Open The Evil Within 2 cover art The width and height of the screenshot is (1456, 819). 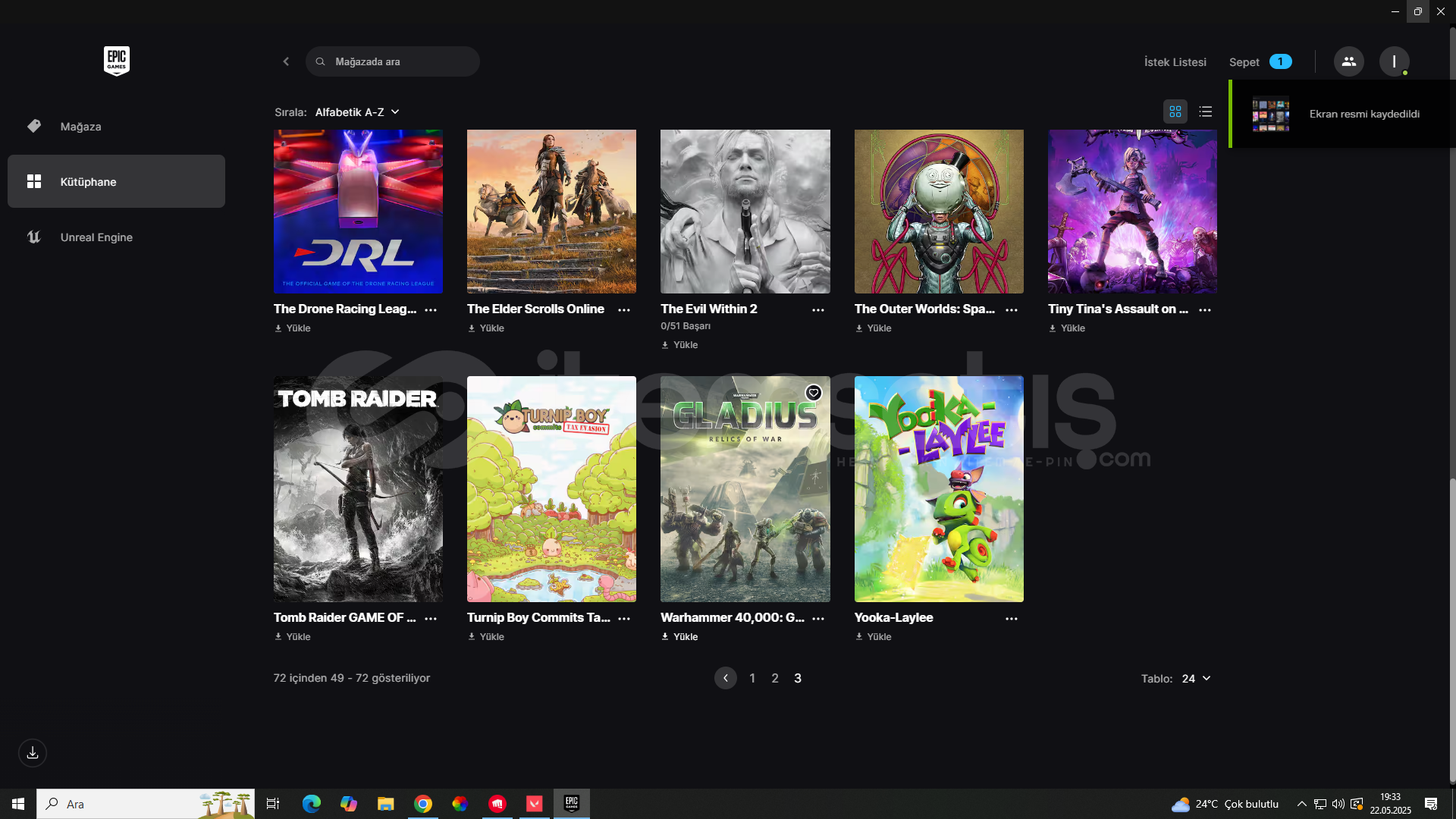745,212
